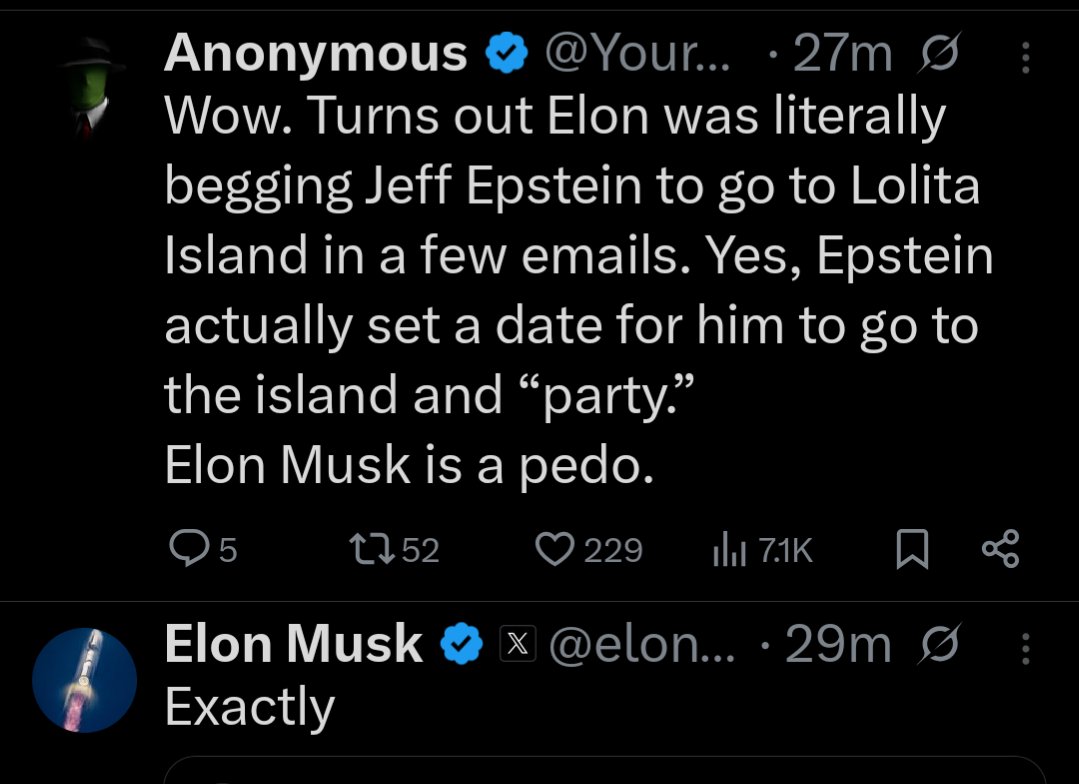Tap the X affiliation badge beside Elon Musk
The height and width of the screenshot is (784, 1079).
515,647
